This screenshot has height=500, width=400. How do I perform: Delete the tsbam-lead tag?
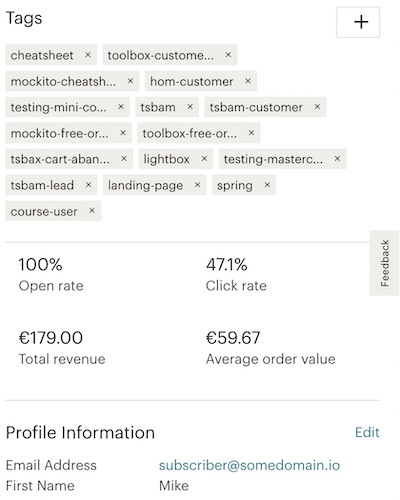click(88, 185)
